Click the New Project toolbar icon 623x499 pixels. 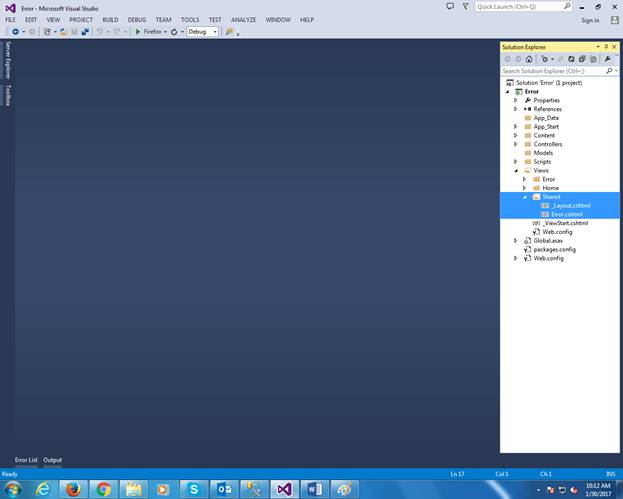pos(47,32)
